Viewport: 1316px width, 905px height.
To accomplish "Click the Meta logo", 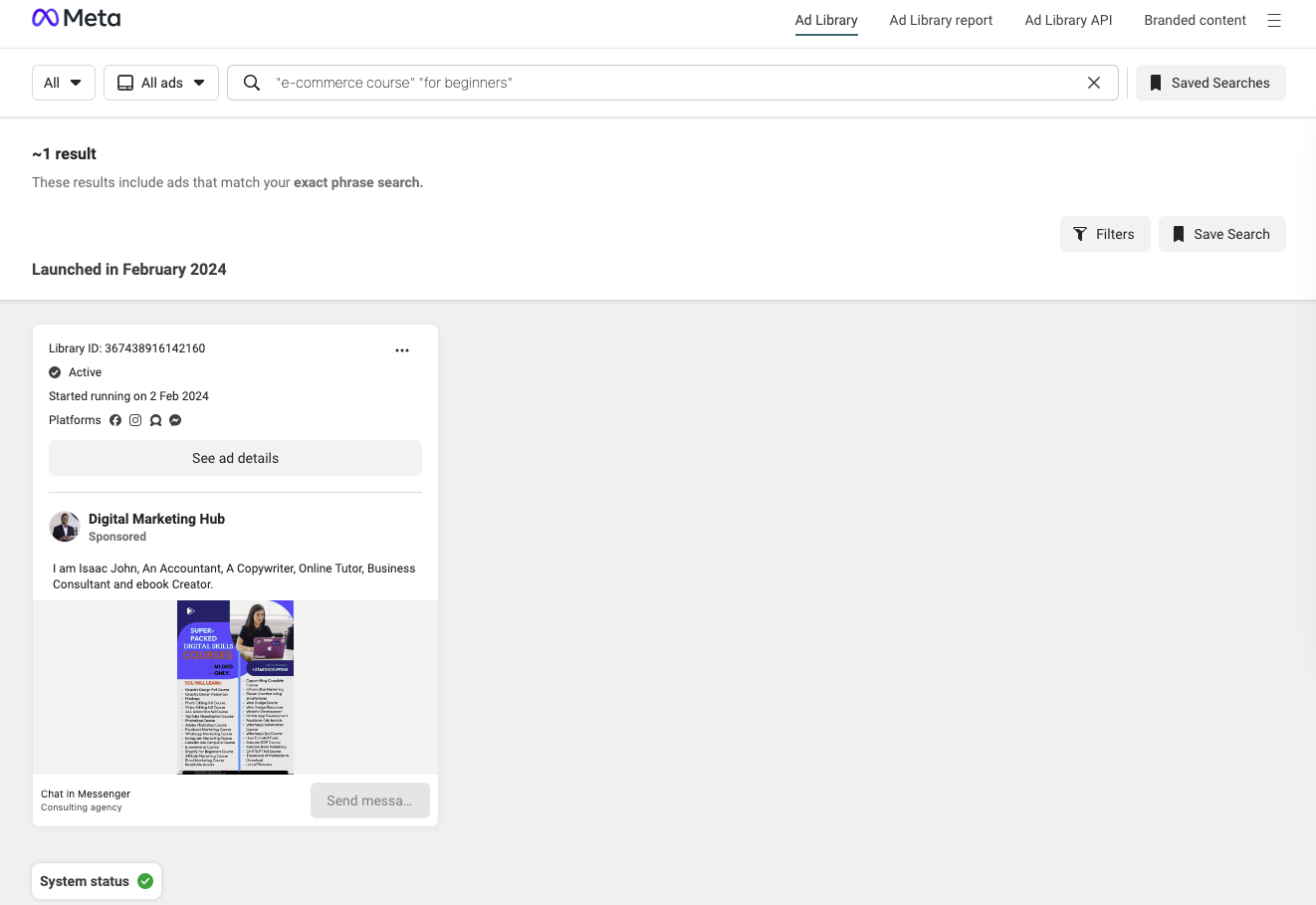I will tap(76, 17).
